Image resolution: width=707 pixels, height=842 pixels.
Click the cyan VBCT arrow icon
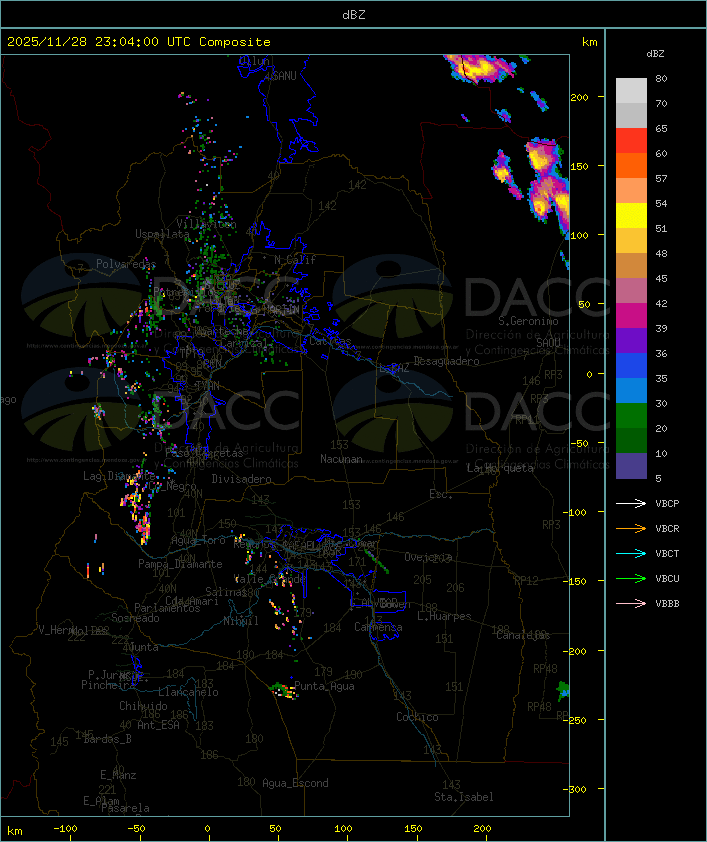coord(631,553)
